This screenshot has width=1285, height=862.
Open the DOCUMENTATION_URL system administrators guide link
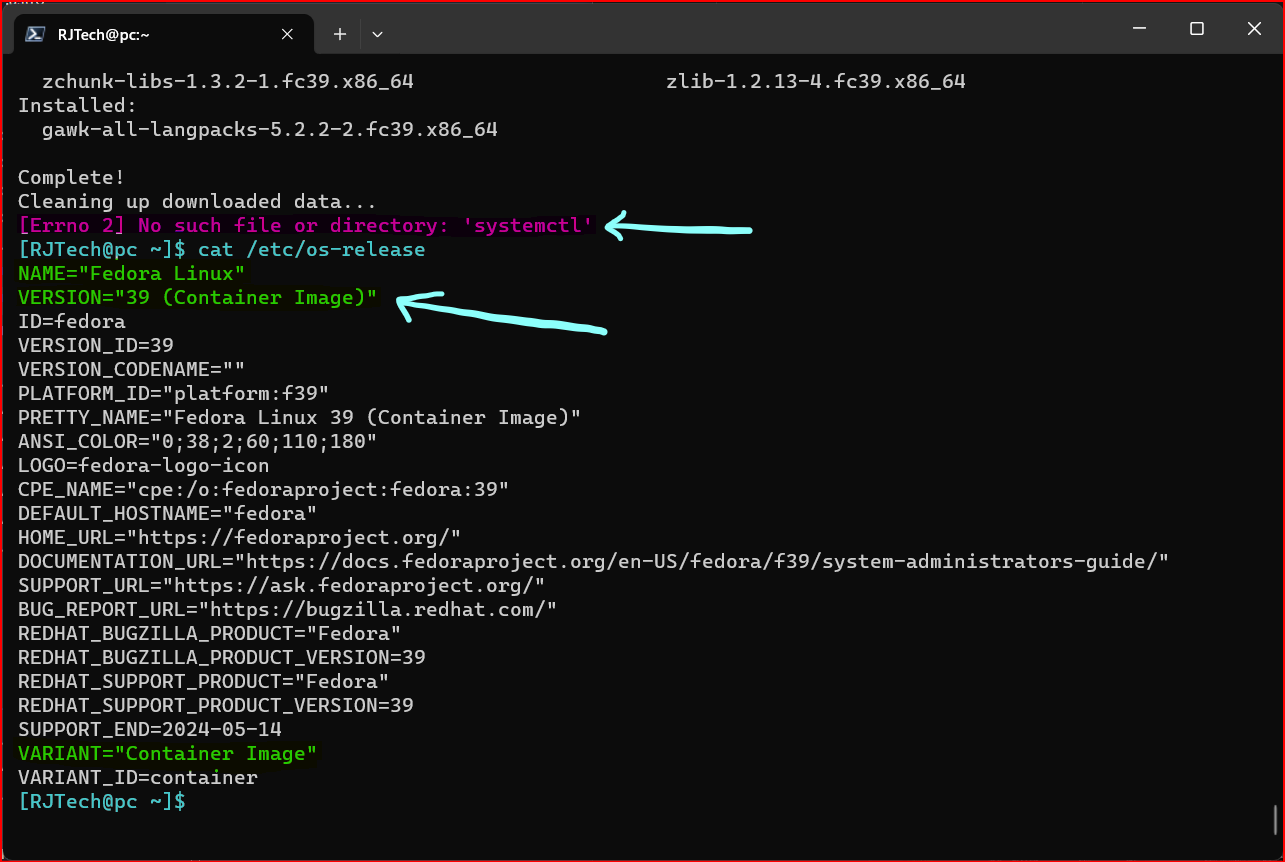[590, 561]
